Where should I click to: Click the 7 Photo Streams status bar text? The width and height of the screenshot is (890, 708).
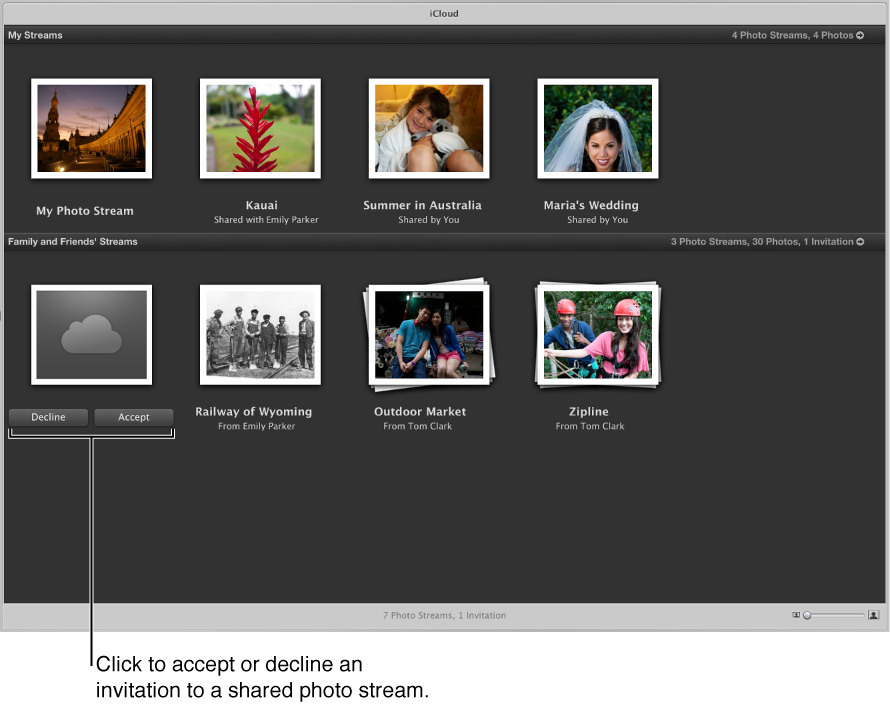(x=444, y=615)
